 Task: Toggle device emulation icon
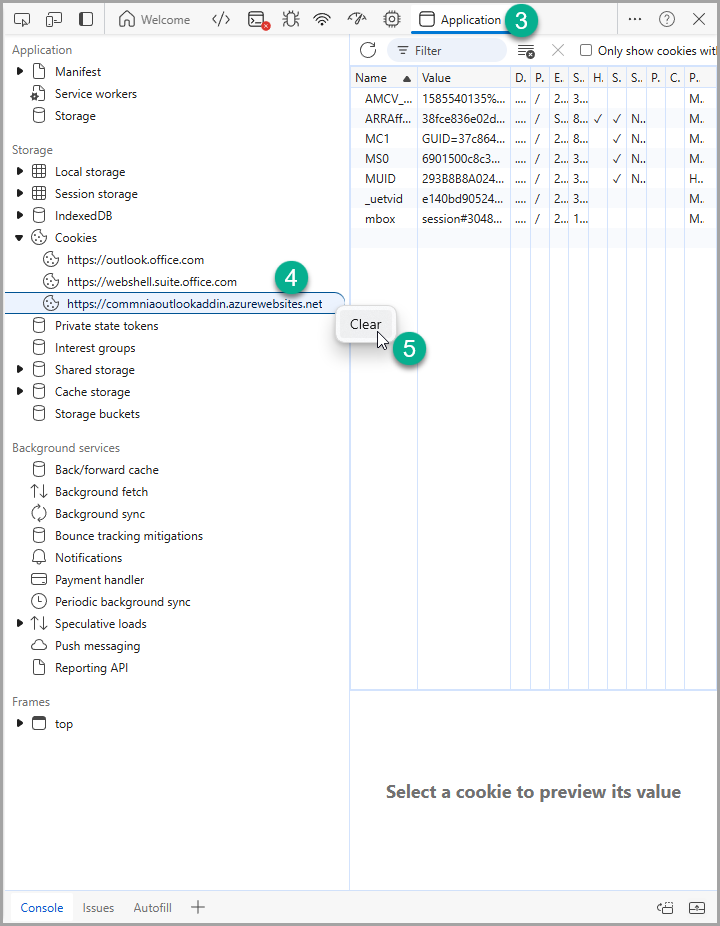pos(54,19)
